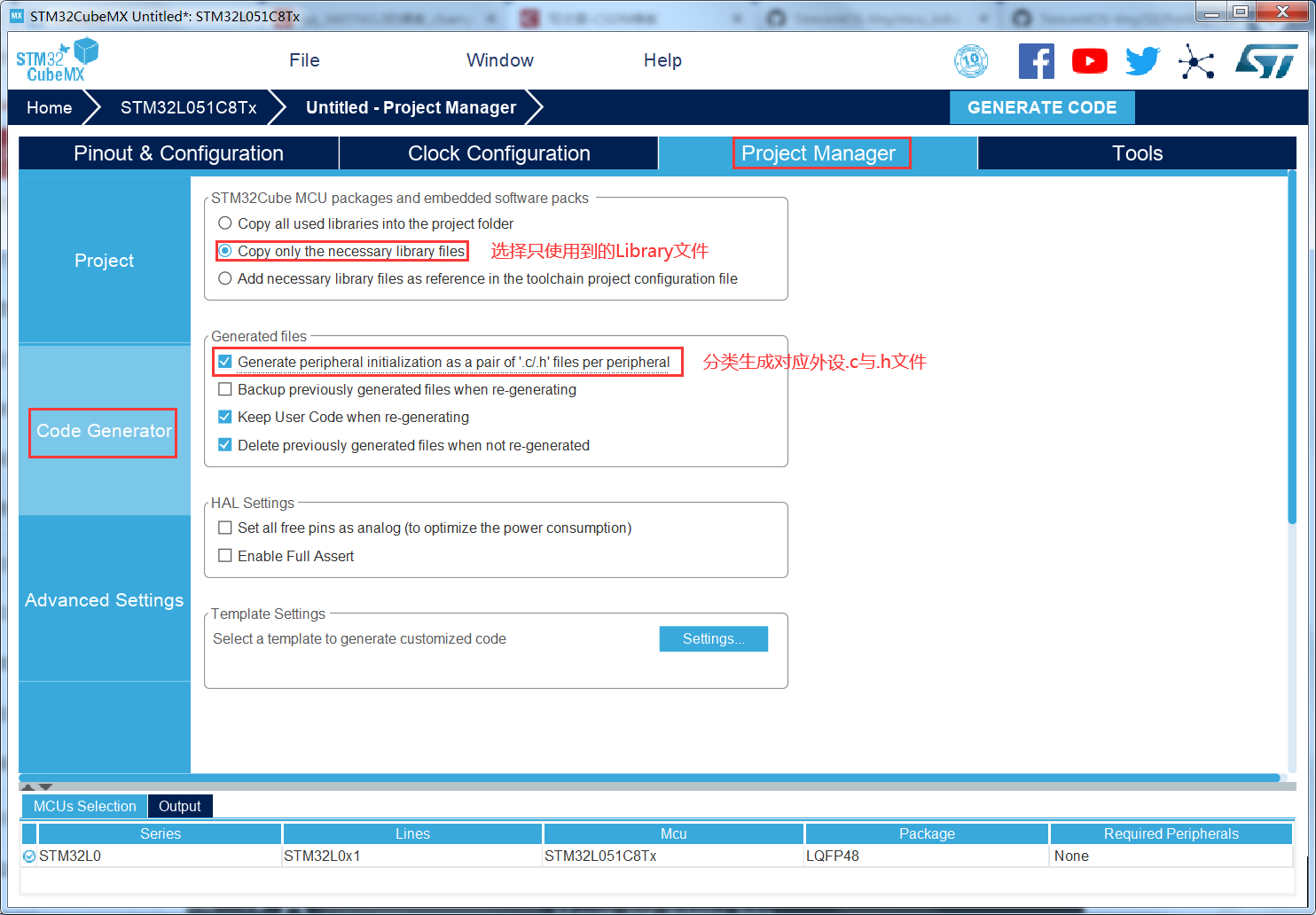Click the horizontal scrollbar below settings pane
Screen dimensions: 1316x915
tap(649, 778)
